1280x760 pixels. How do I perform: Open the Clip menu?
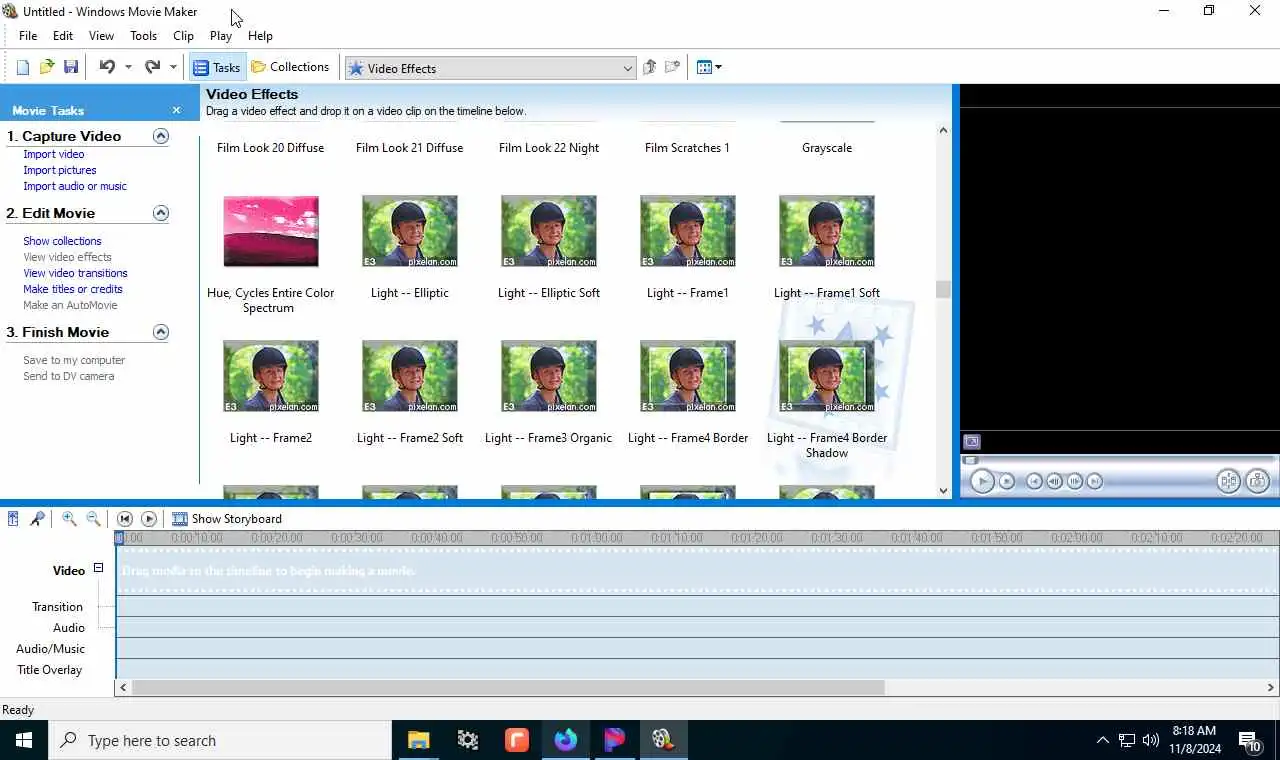coord(183,35)
